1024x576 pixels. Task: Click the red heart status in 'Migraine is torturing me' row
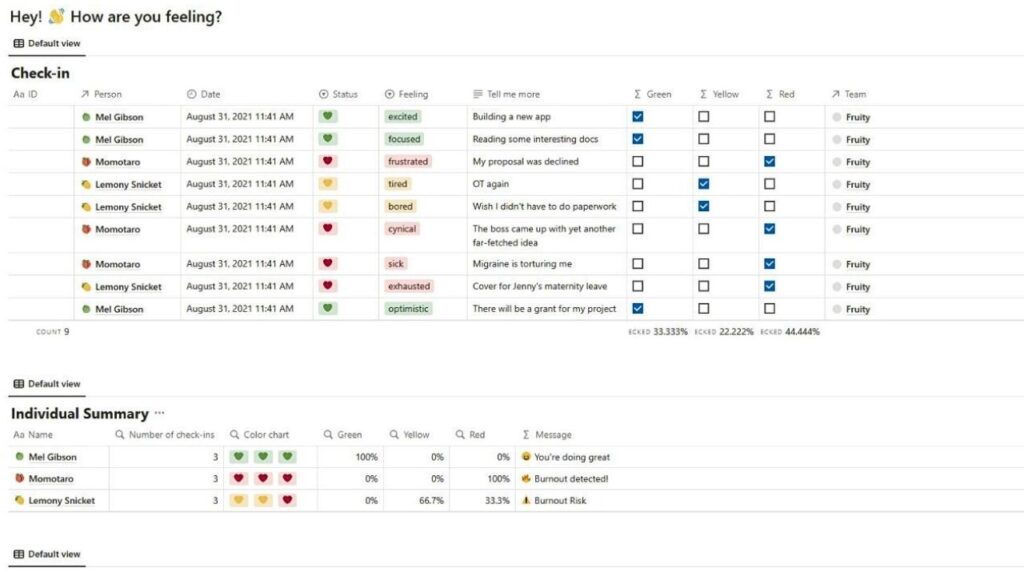point(327,264)
